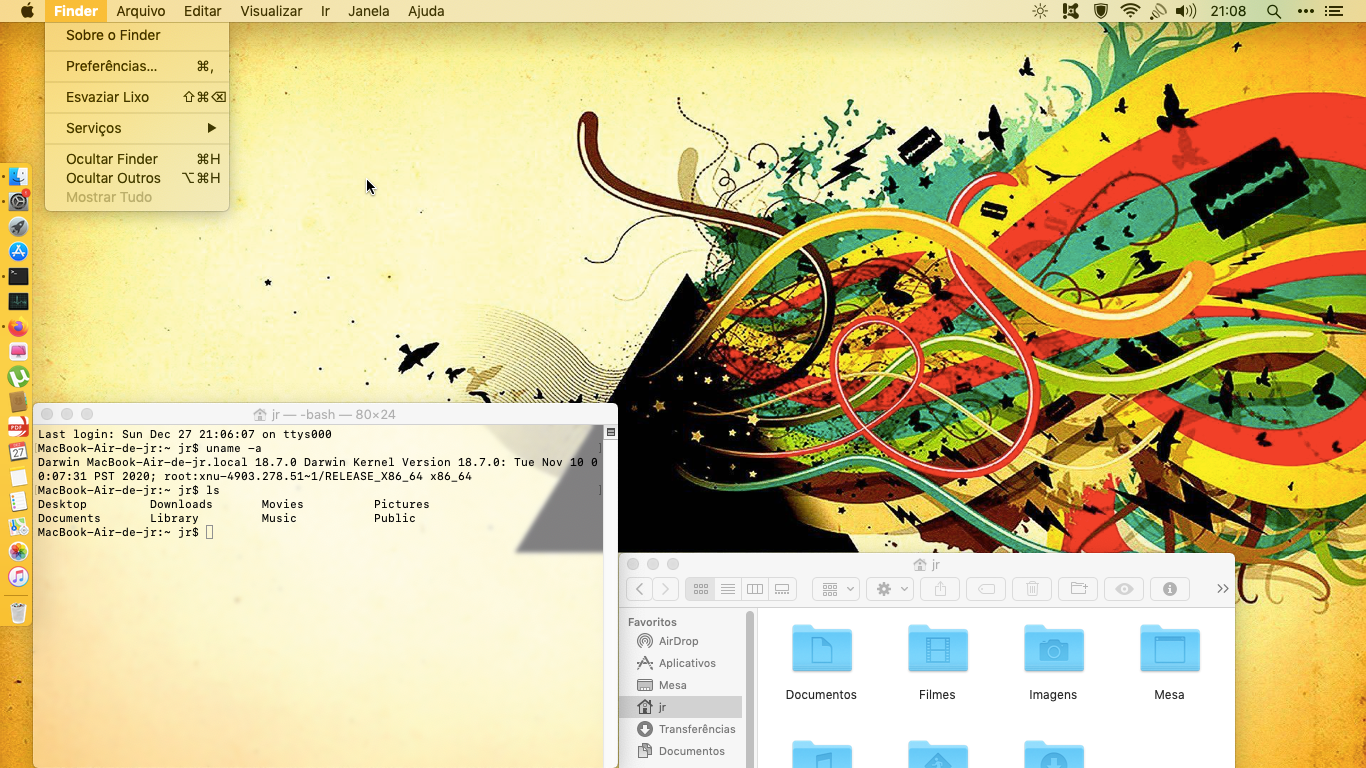Switch Finder to list view
The image size is (1366, 768).
(x=728, y=589)
